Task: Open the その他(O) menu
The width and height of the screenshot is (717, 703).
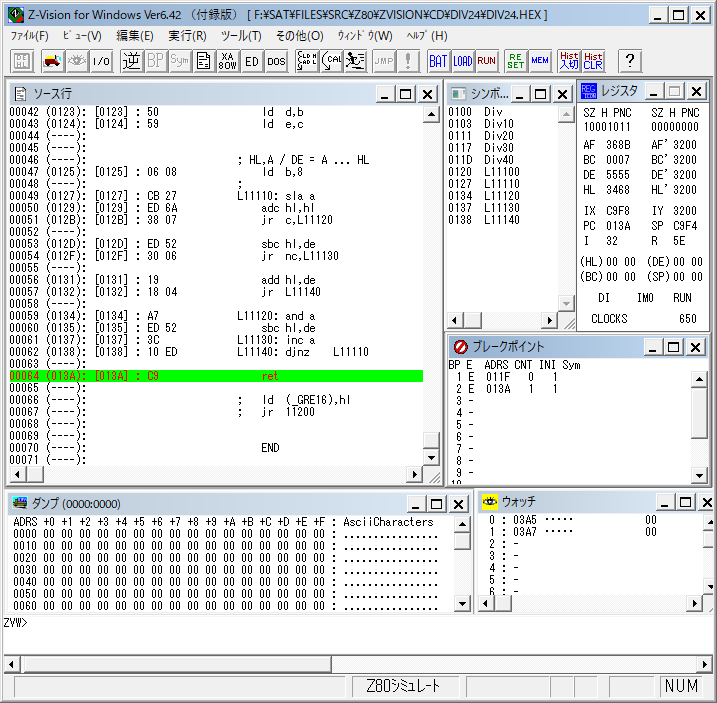Action: click(x=300, y=36)
